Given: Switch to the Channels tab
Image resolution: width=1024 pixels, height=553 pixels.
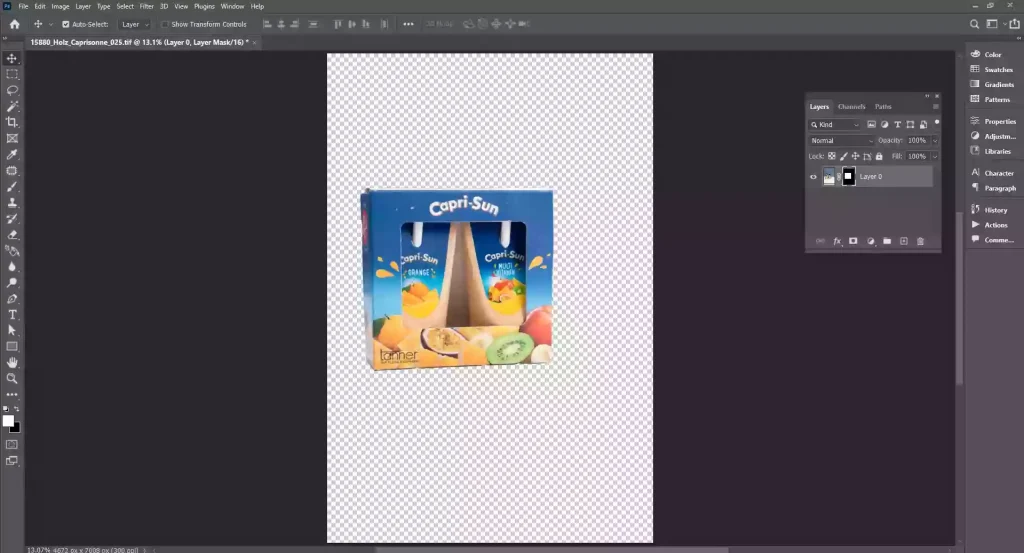Looking at the screenshot, I should [x=851, y=106].
